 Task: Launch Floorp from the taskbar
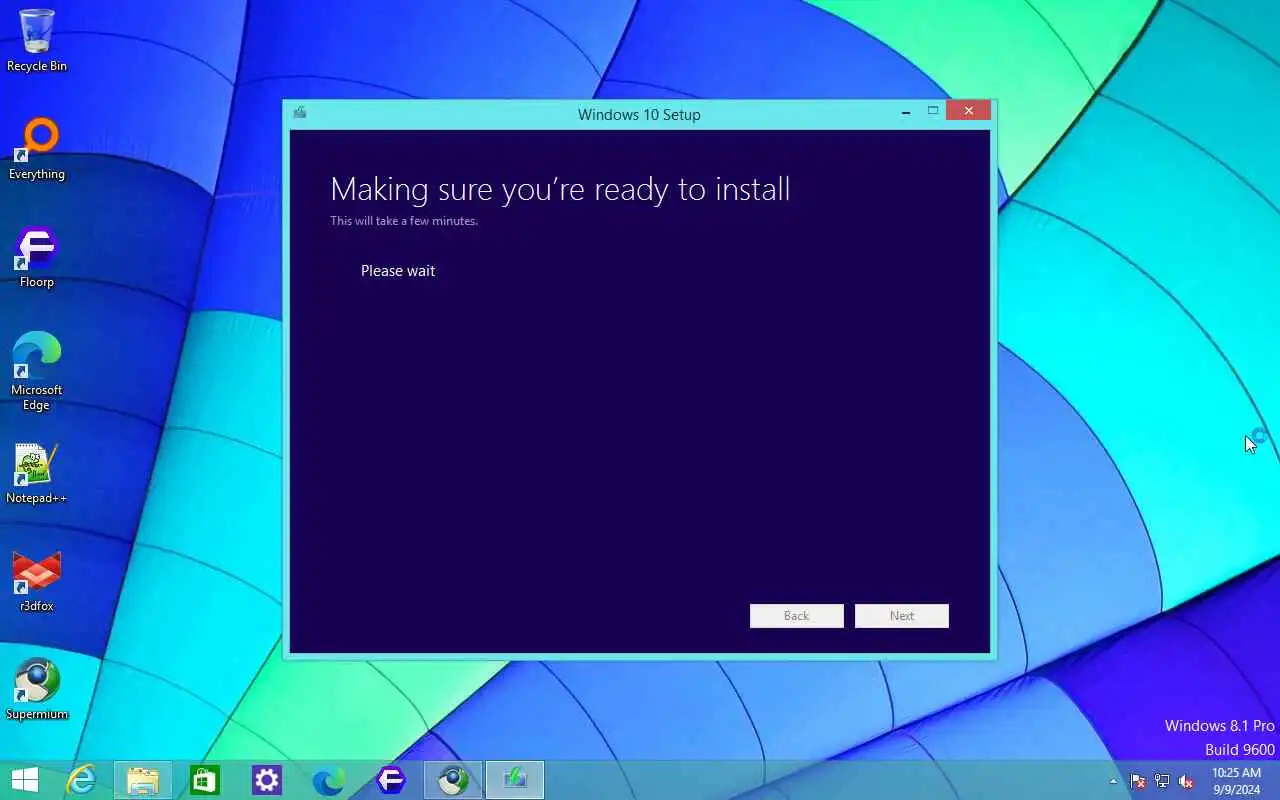pos(391,780)
